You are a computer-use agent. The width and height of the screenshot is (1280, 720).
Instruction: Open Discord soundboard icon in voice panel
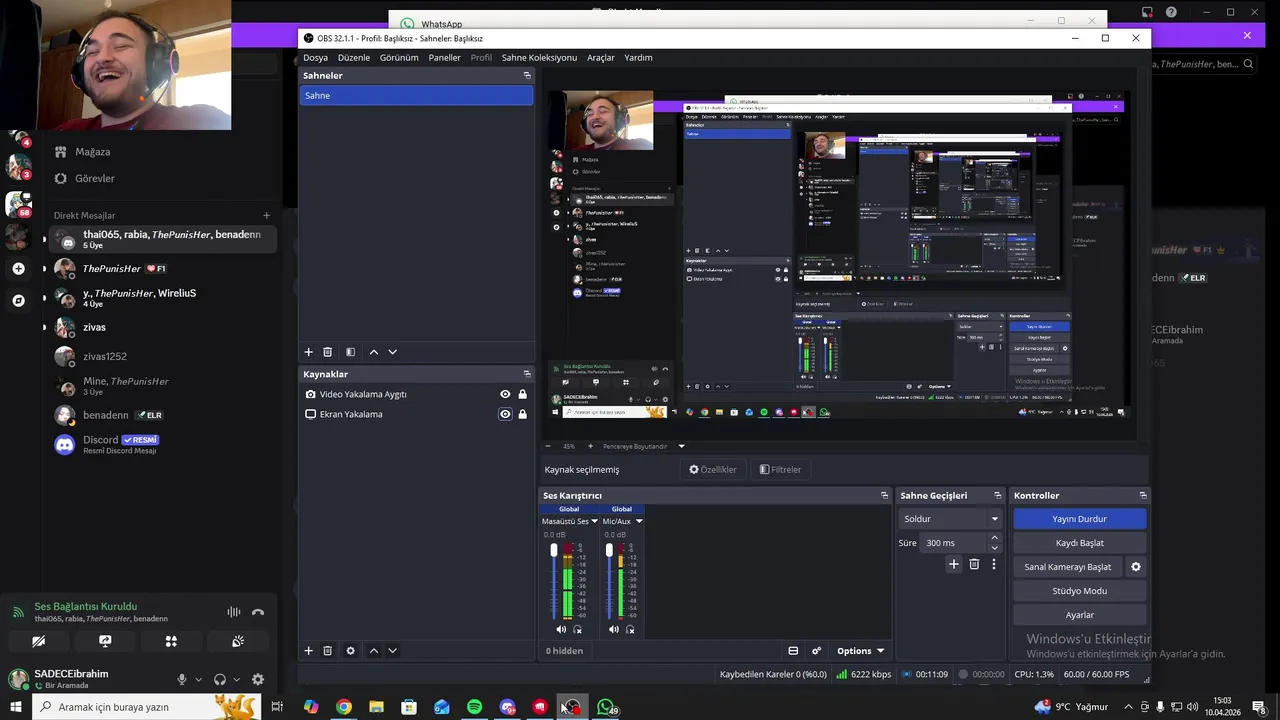[x=237, y=641]
